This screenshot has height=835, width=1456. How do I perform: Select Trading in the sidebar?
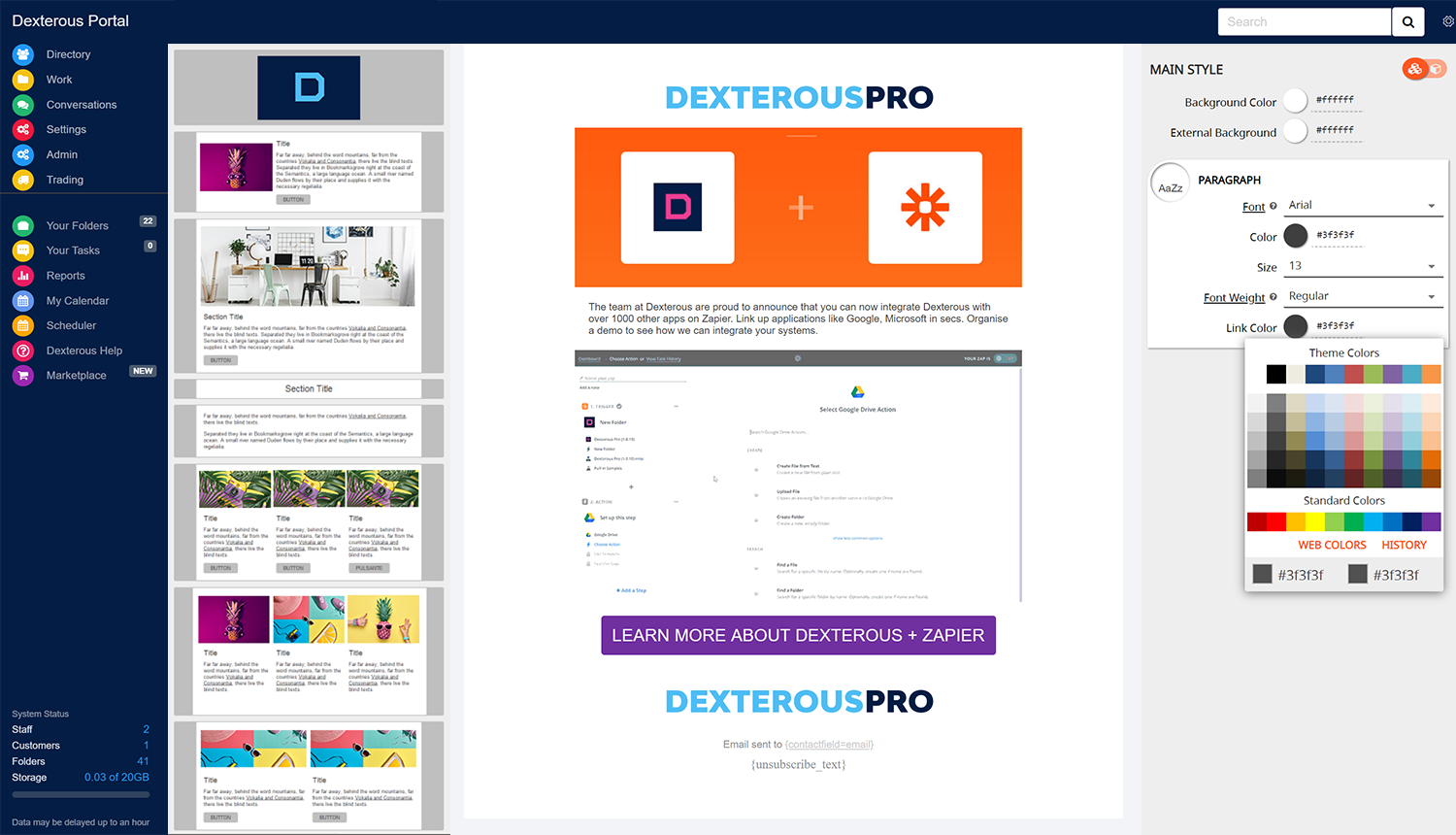(x=65, y=180)
